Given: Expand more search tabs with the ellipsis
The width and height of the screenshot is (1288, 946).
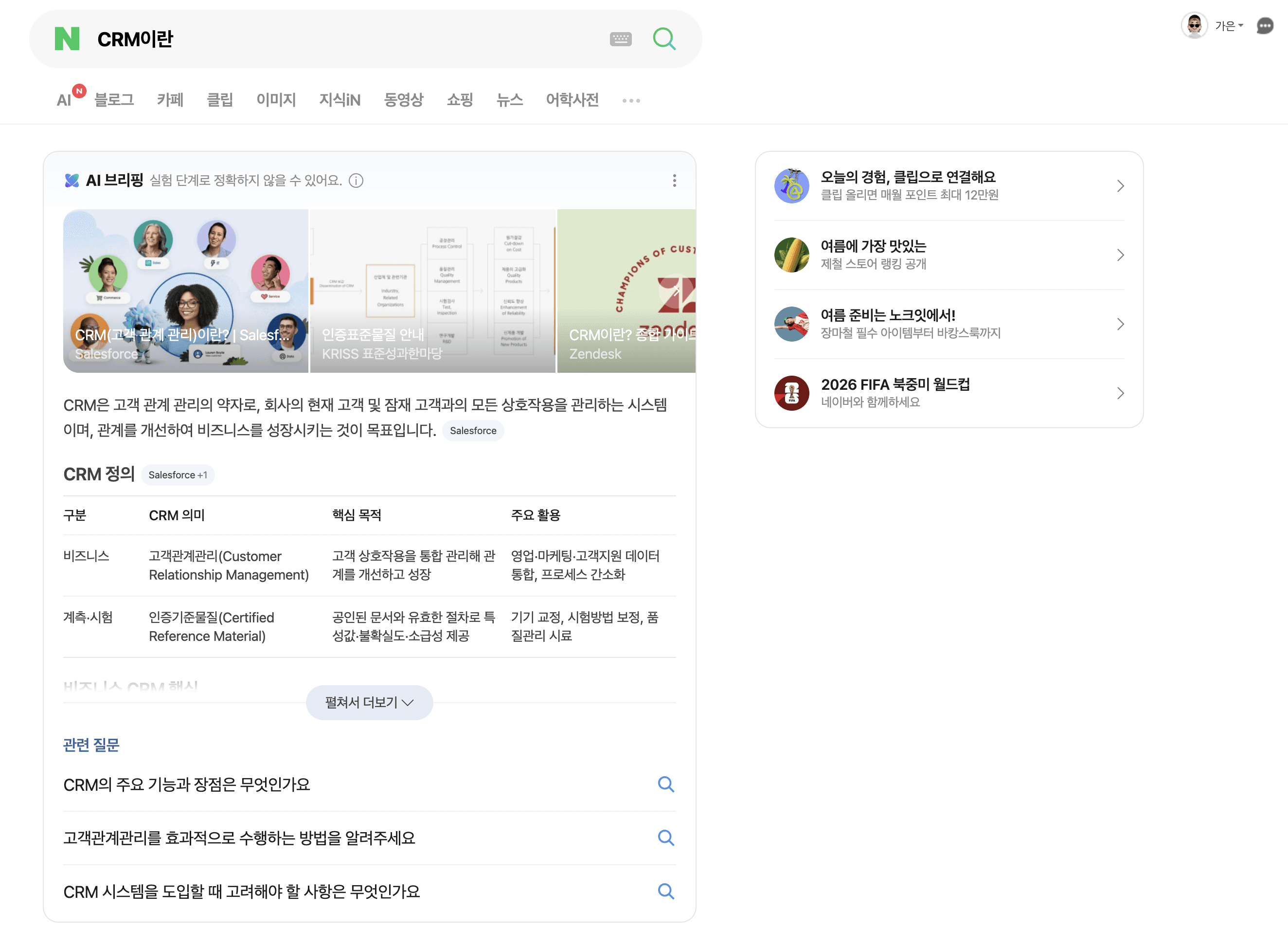Looking at the screenshot, I should 631,101.
